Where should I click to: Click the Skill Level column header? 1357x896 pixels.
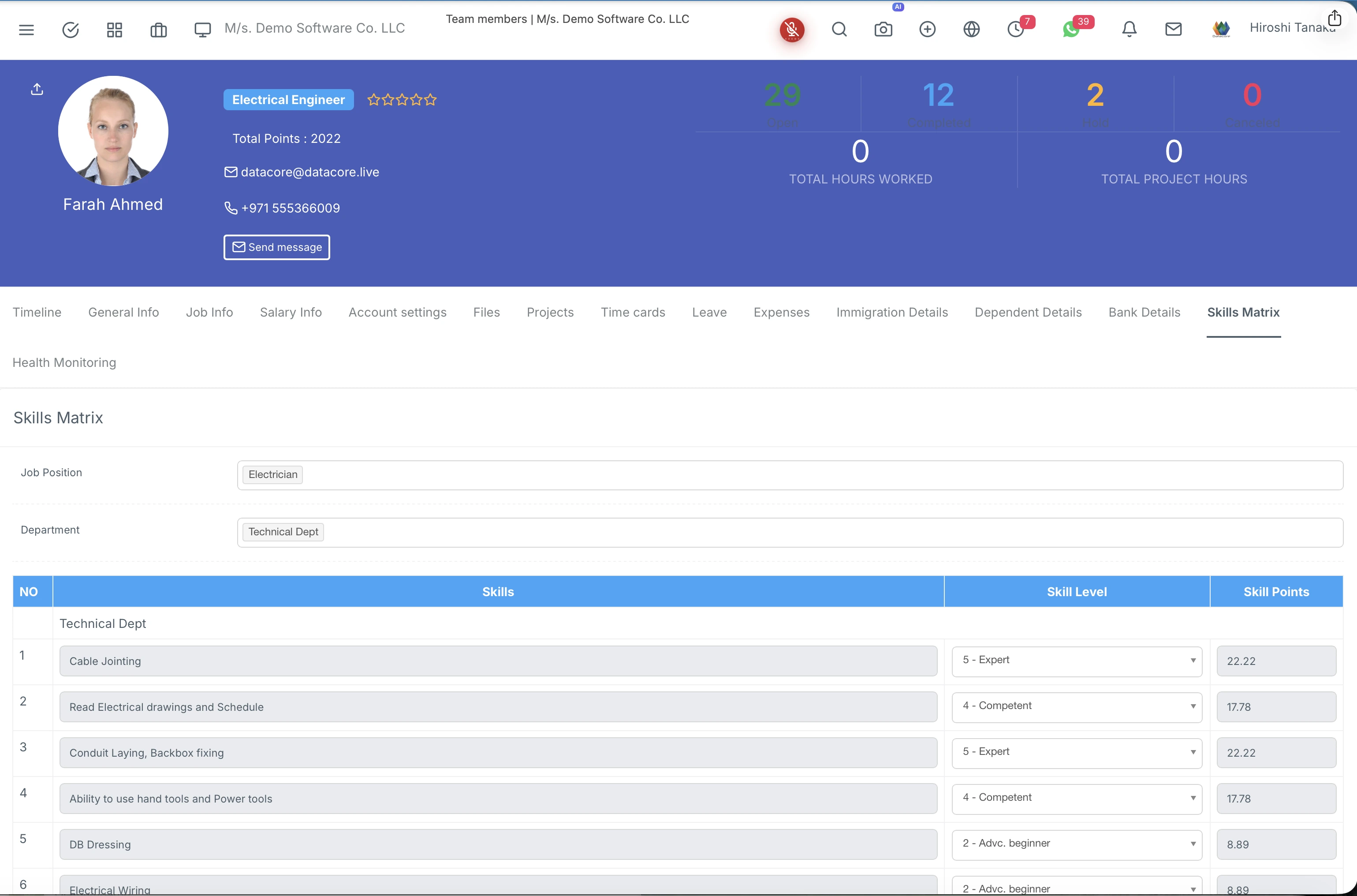1077,591
